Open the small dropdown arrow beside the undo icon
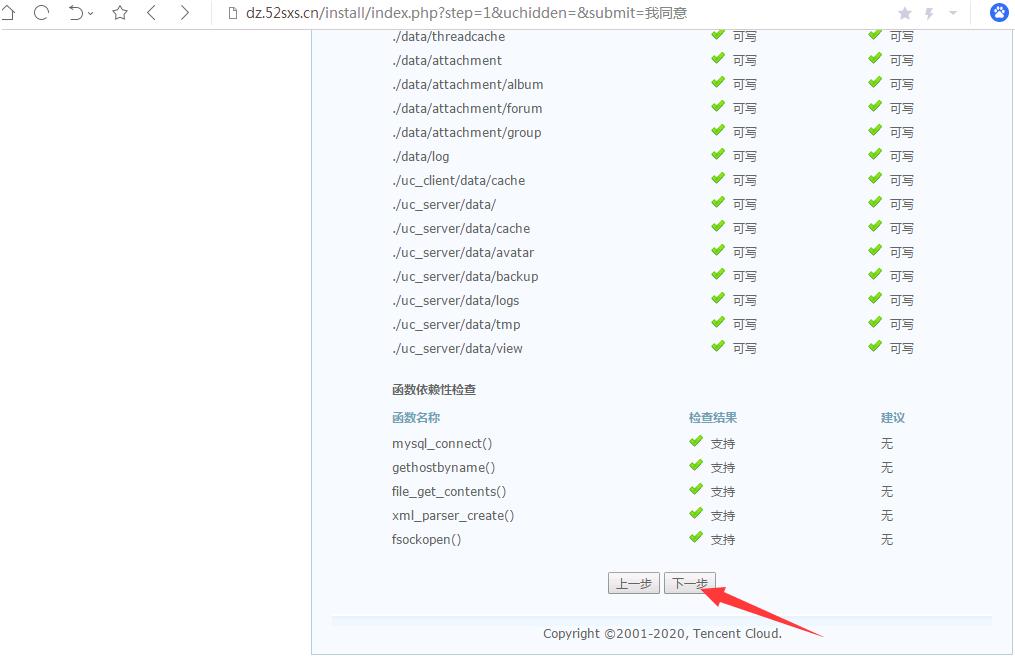The width and height of the screenshot is (1015, 659). pos(90,14)
